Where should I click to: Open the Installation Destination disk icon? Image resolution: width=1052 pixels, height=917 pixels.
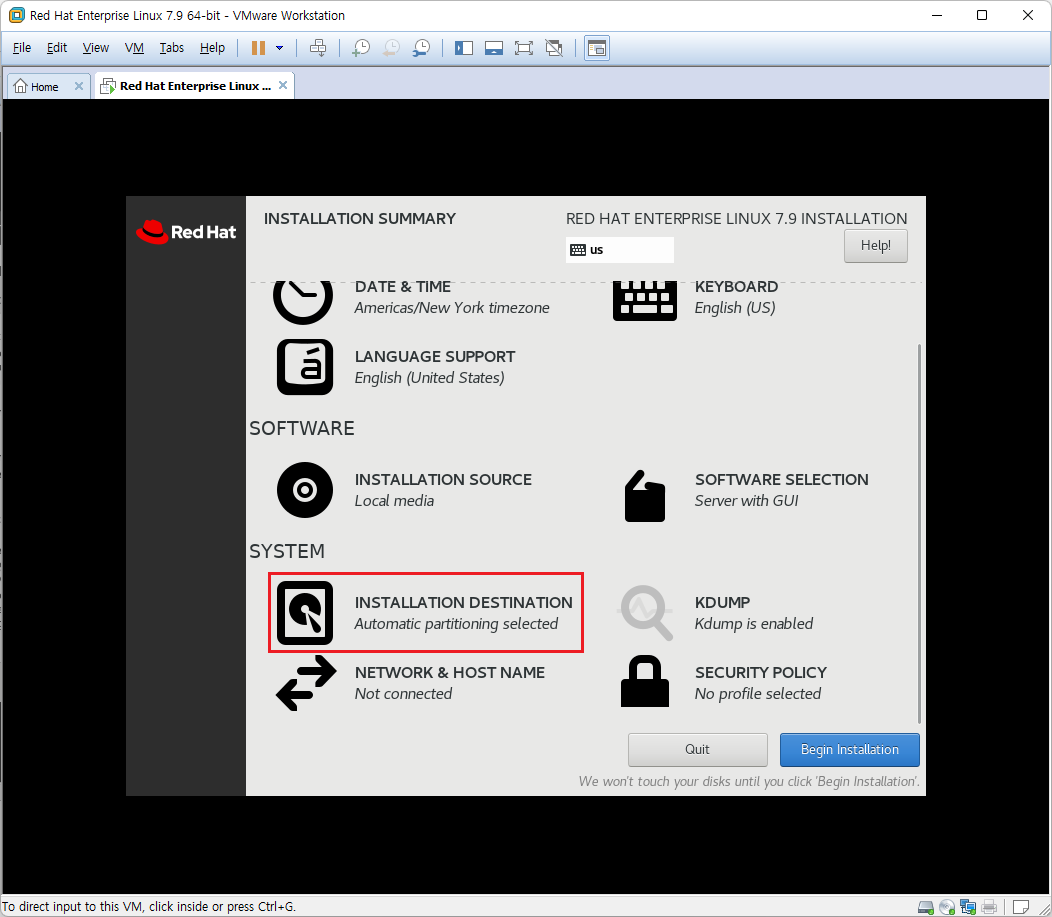pyautogui.click(x=305, y=612)
